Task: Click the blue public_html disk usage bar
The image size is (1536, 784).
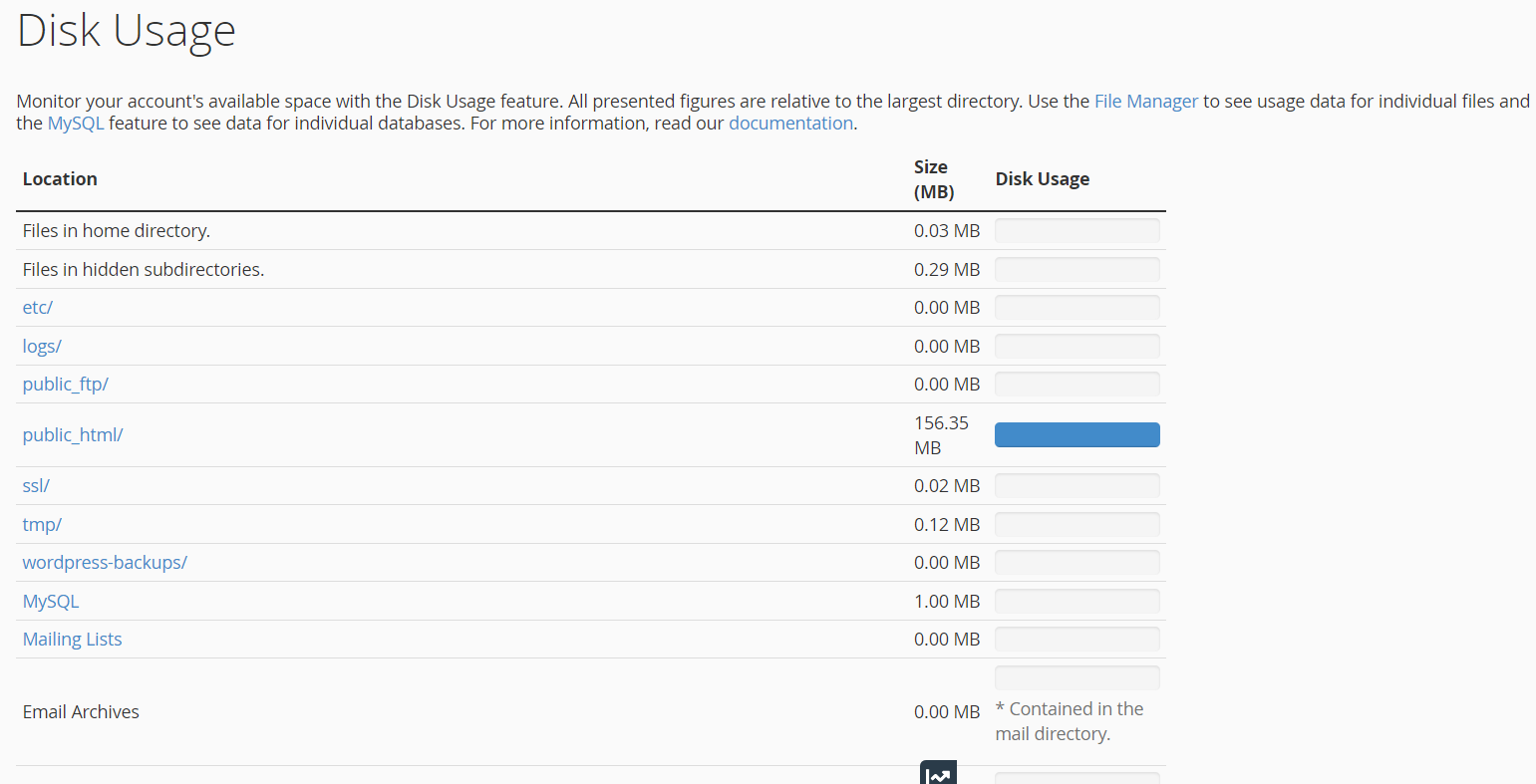Action: pyautogui.click(x=1076, y=434)
